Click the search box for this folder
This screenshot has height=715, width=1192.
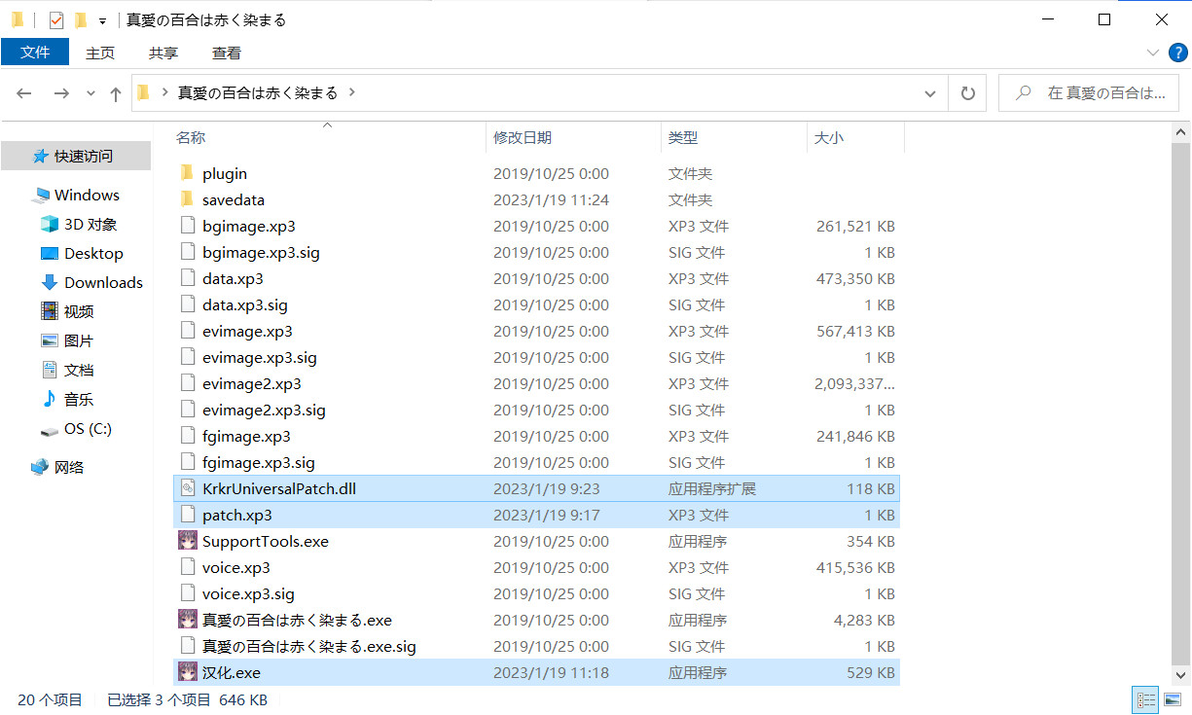click(x=1089, y=93)
